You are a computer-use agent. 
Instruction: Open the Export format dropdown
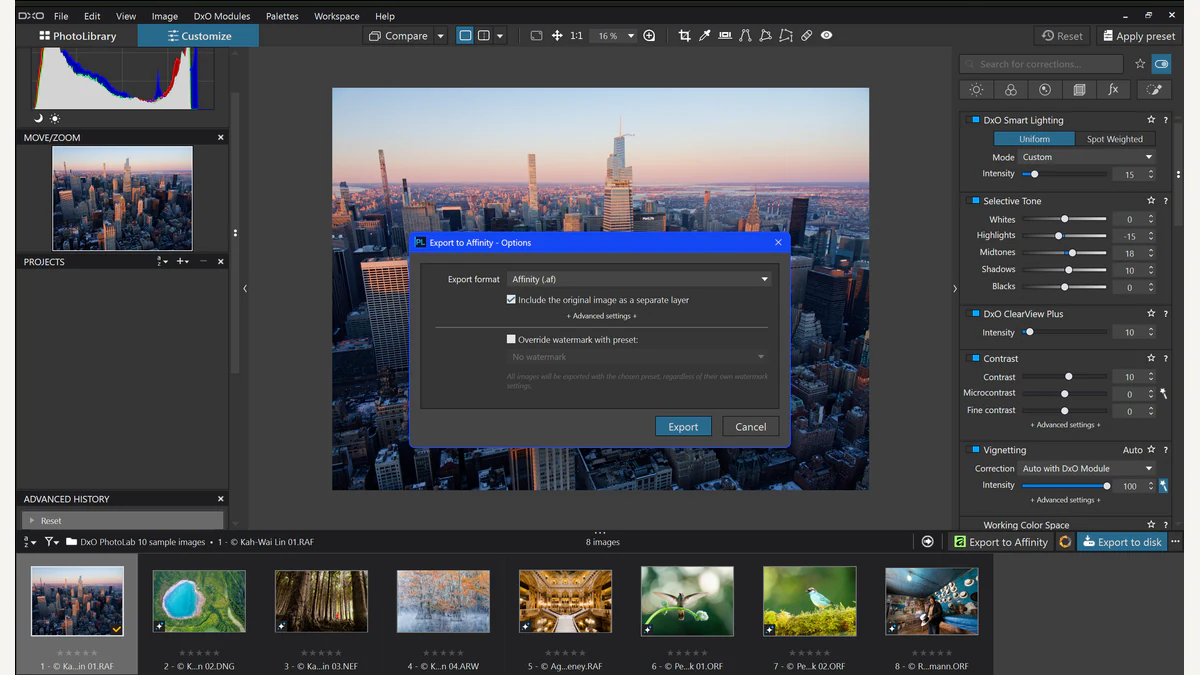(x=640, y=279)
